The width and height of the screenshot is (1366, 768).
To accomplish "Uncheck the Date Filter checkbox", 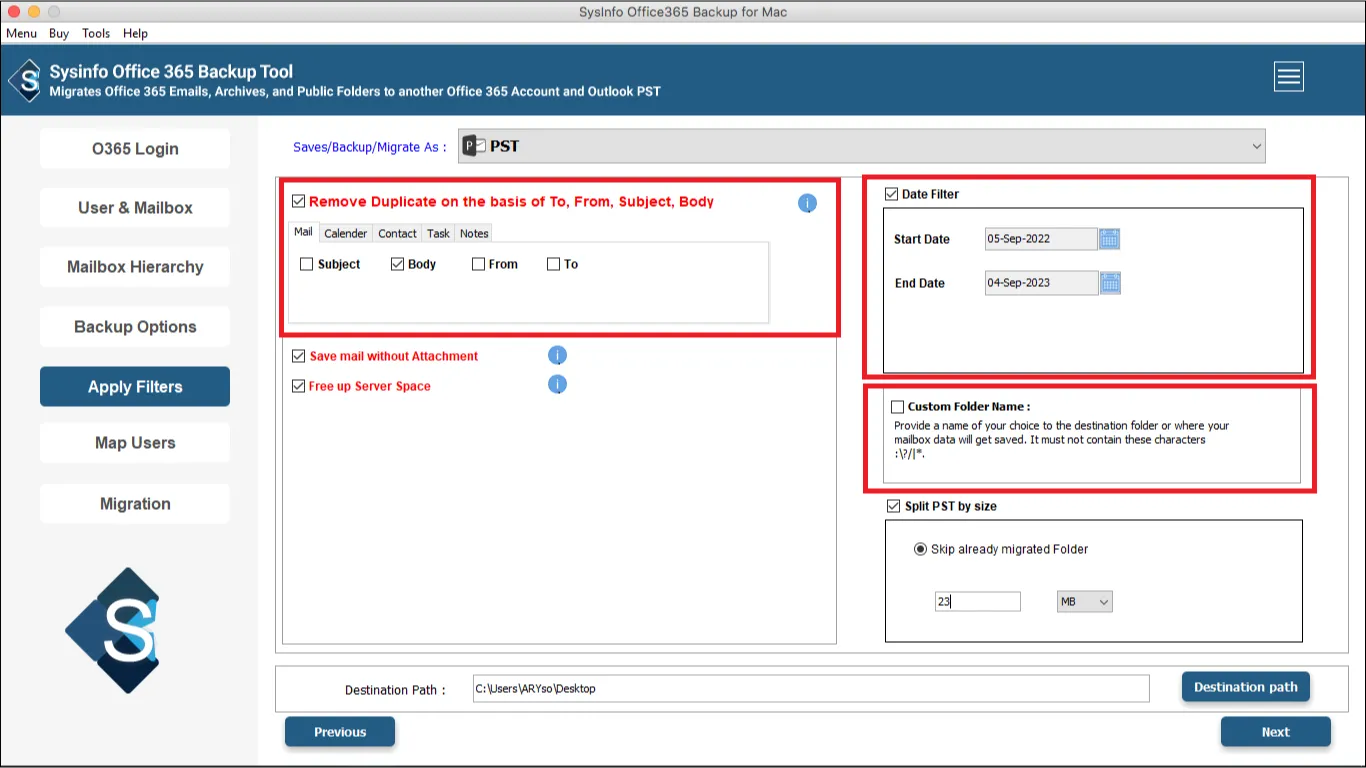I will click(x=892, y=194).
